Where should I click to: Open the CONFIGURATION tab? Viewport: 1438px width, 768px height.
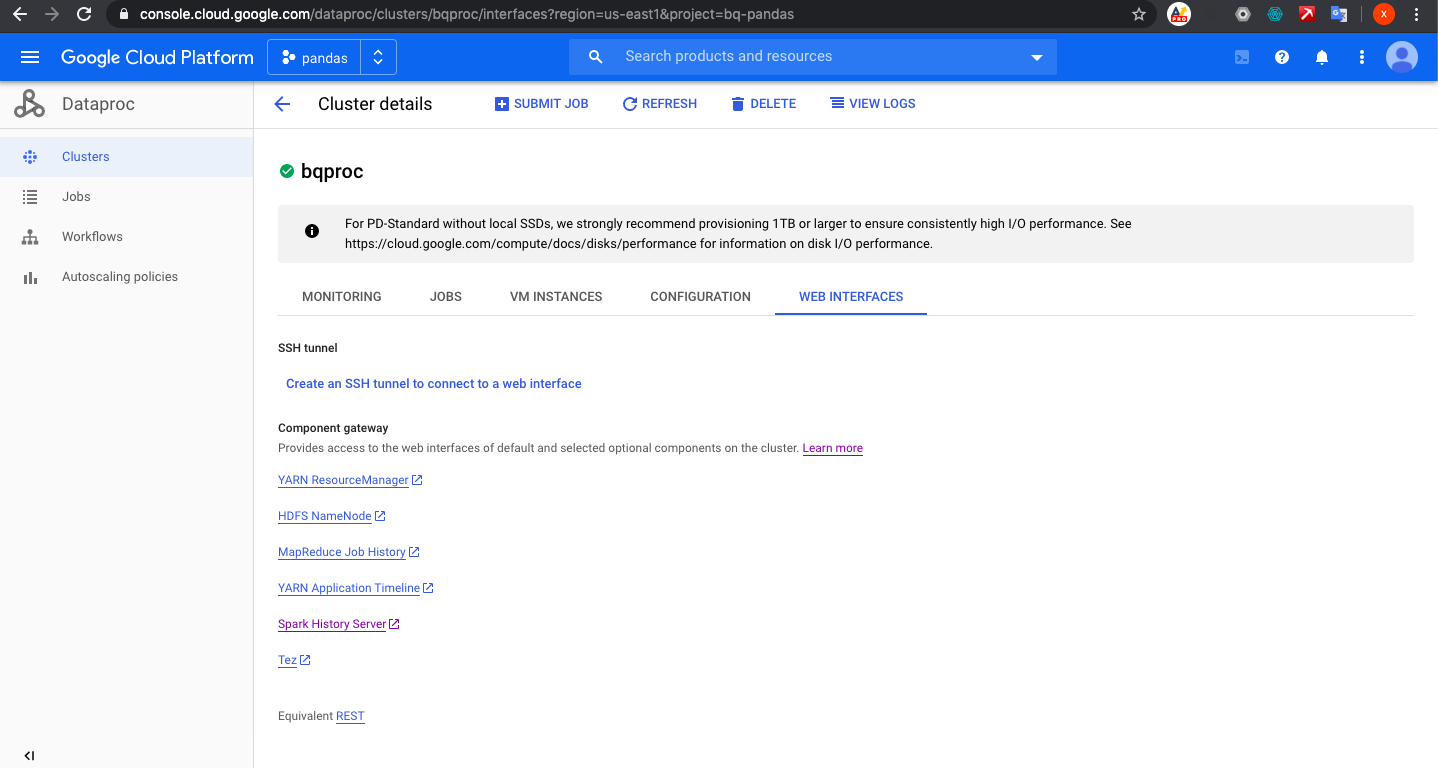700,297
